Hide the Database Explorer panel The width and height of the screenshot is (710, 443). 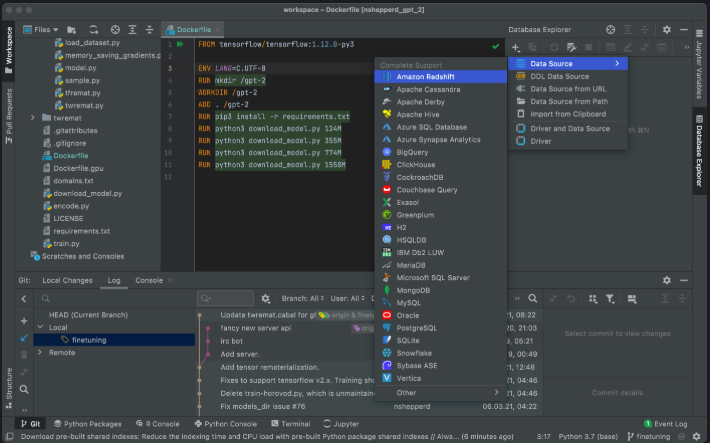[x=684, y=29]
